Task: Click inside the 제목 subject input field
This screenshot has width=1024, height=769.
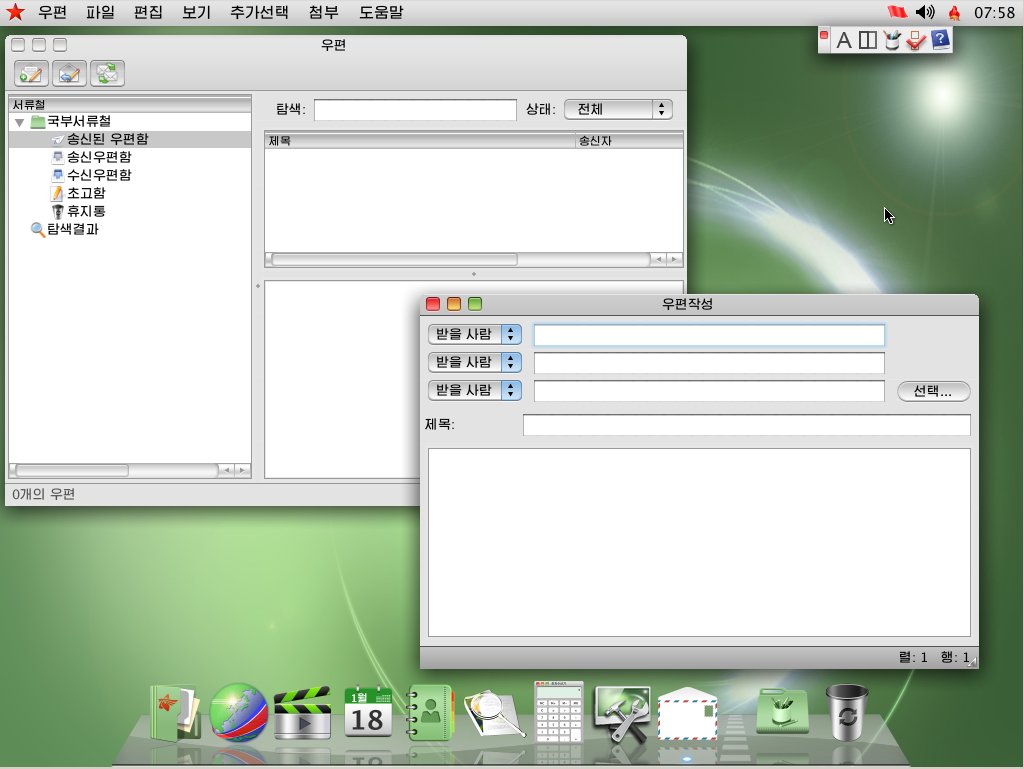Action: [x=746, y=424]
